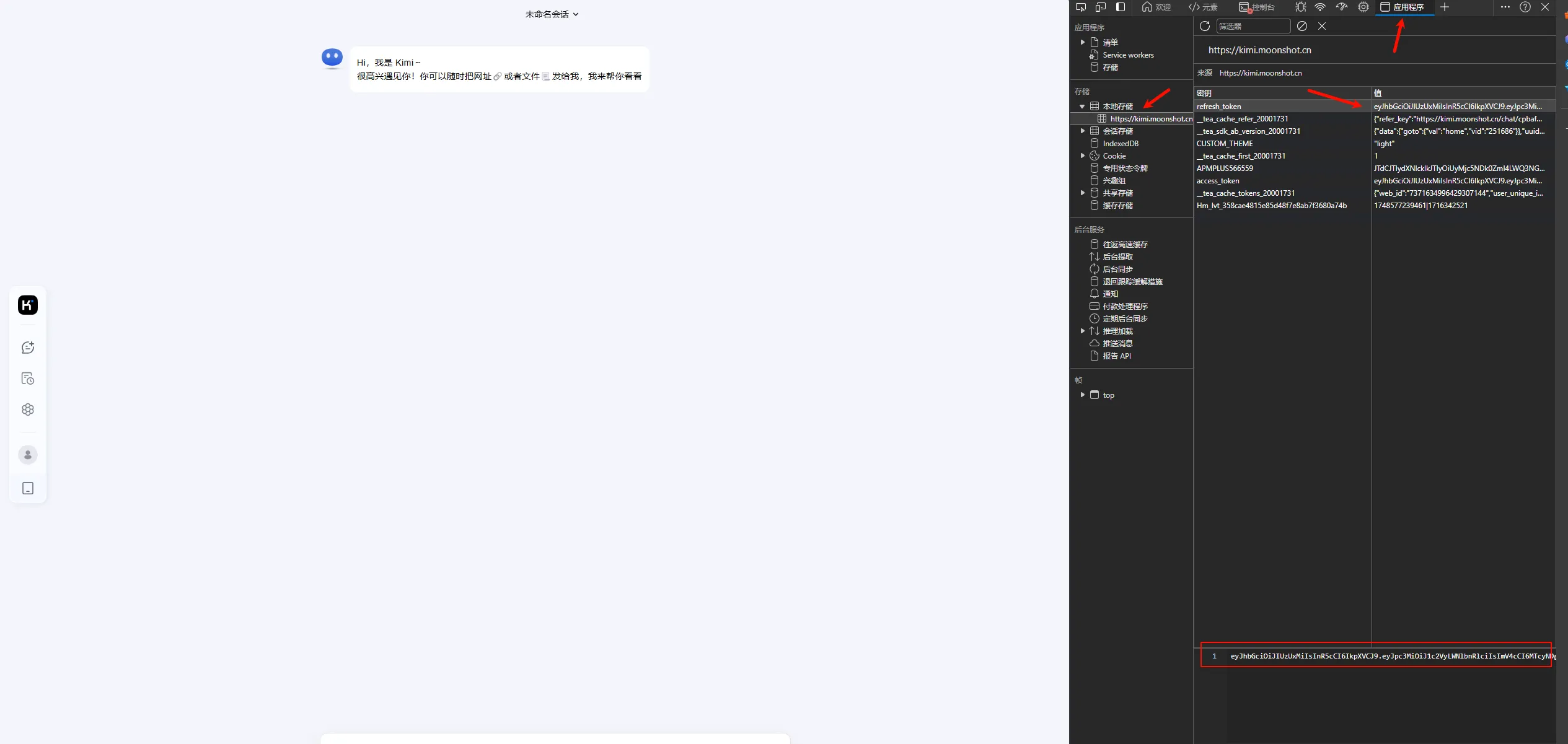Open the Performance gauge icon tab
The width and height of the screenshot is (1568, 744).
tap(1342, 7)
